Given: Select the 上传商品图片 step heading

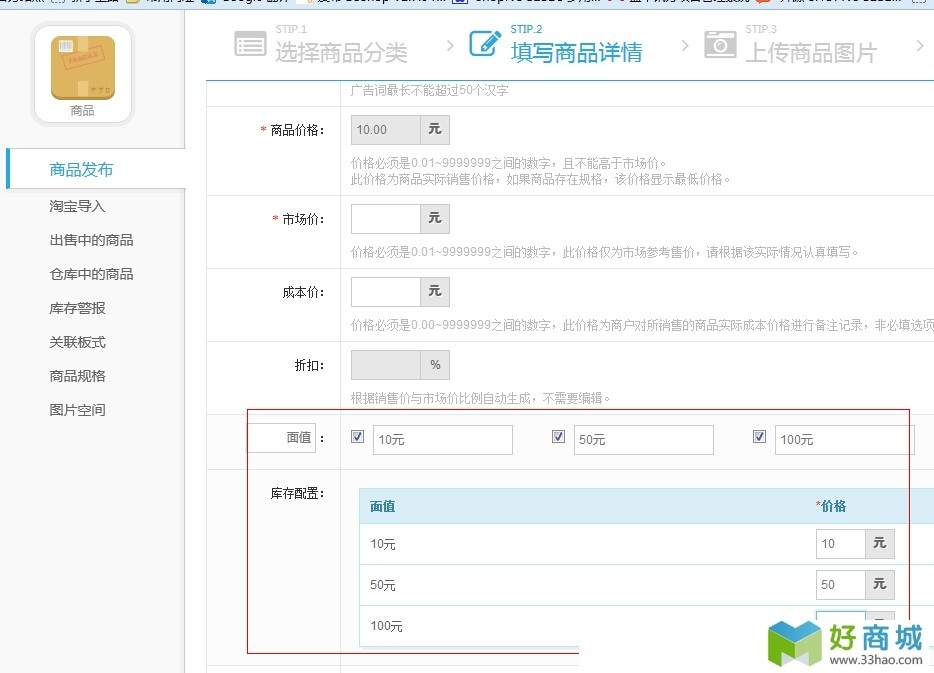Looking at the screenshot, I should click(x=811, y=53).
